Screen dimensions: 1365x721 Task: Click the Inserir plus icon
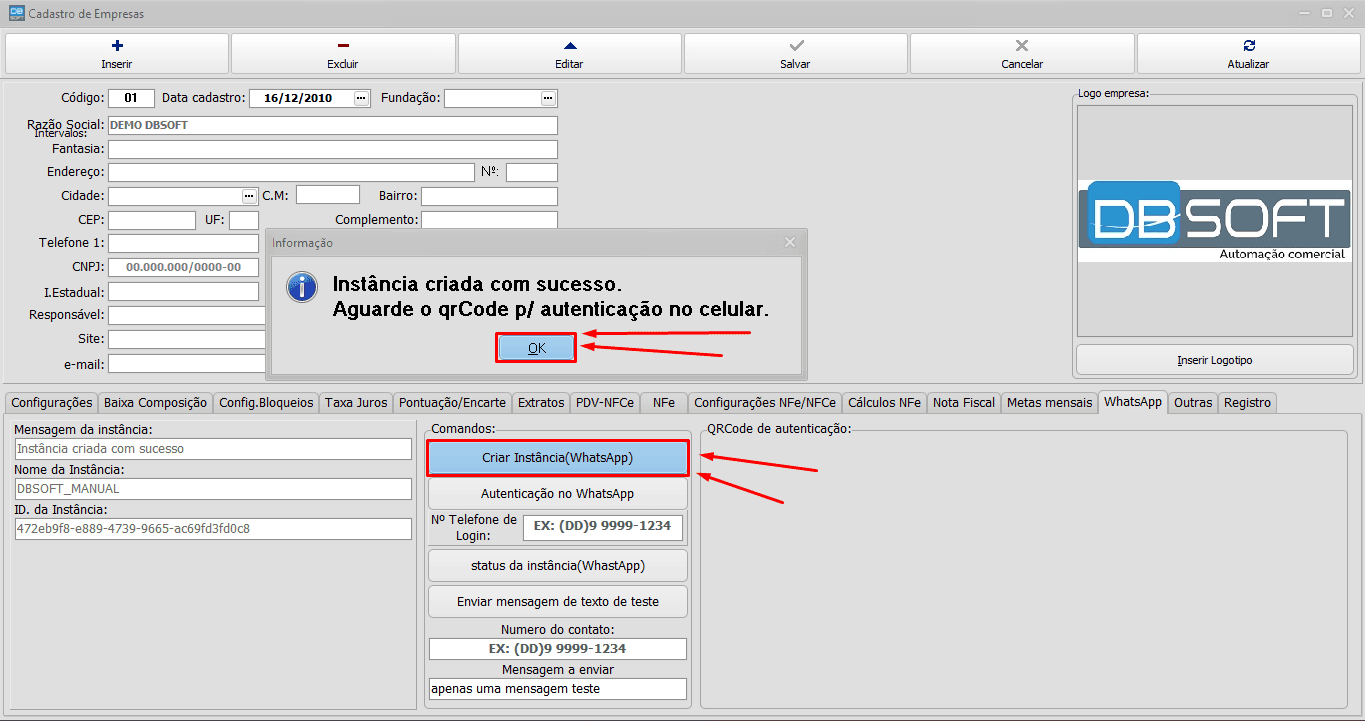coord(116,44)
